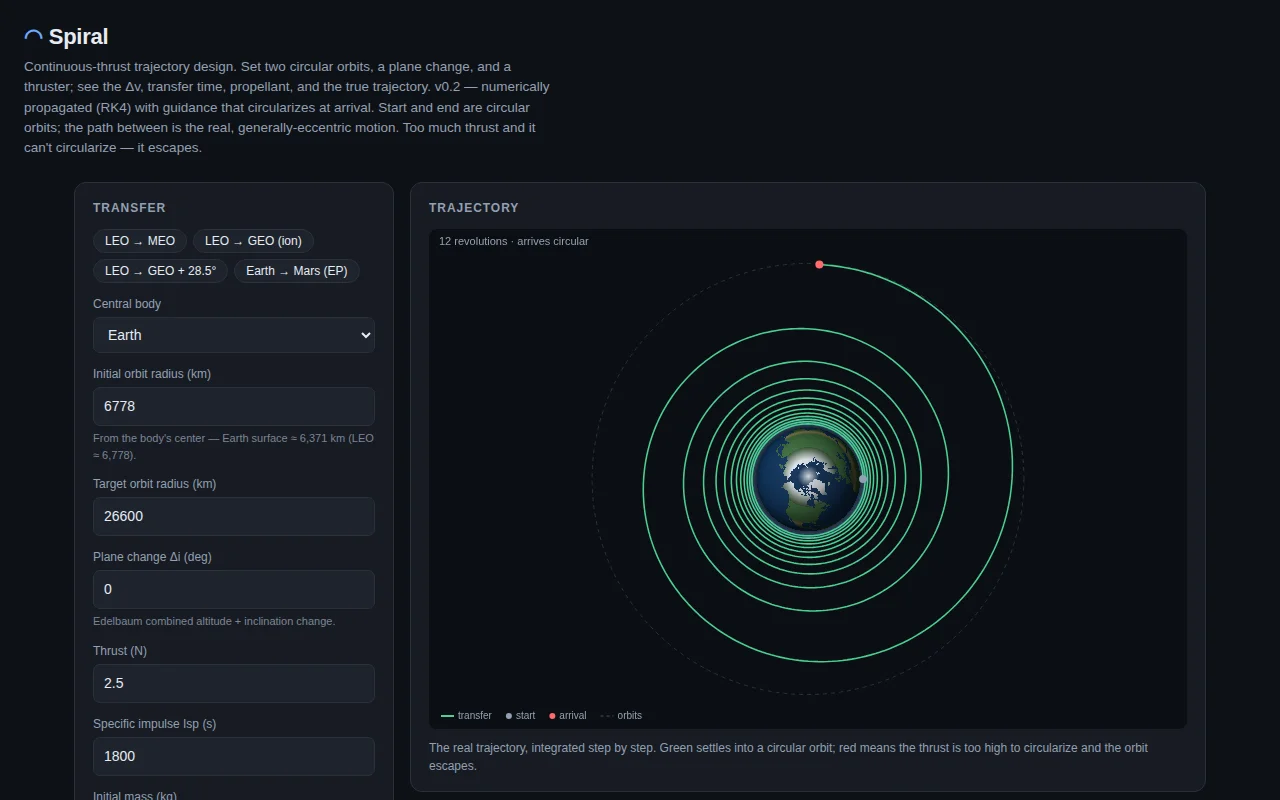Choose the LEO → GEO + 28.5° preset
The image size is (1280, 800).
160,271
